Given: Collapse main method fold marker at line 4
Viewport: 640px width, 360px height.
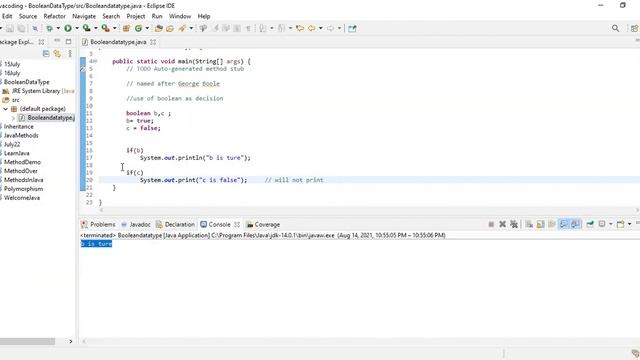Looking at the screenshot, I should click(x=95, y=61).
